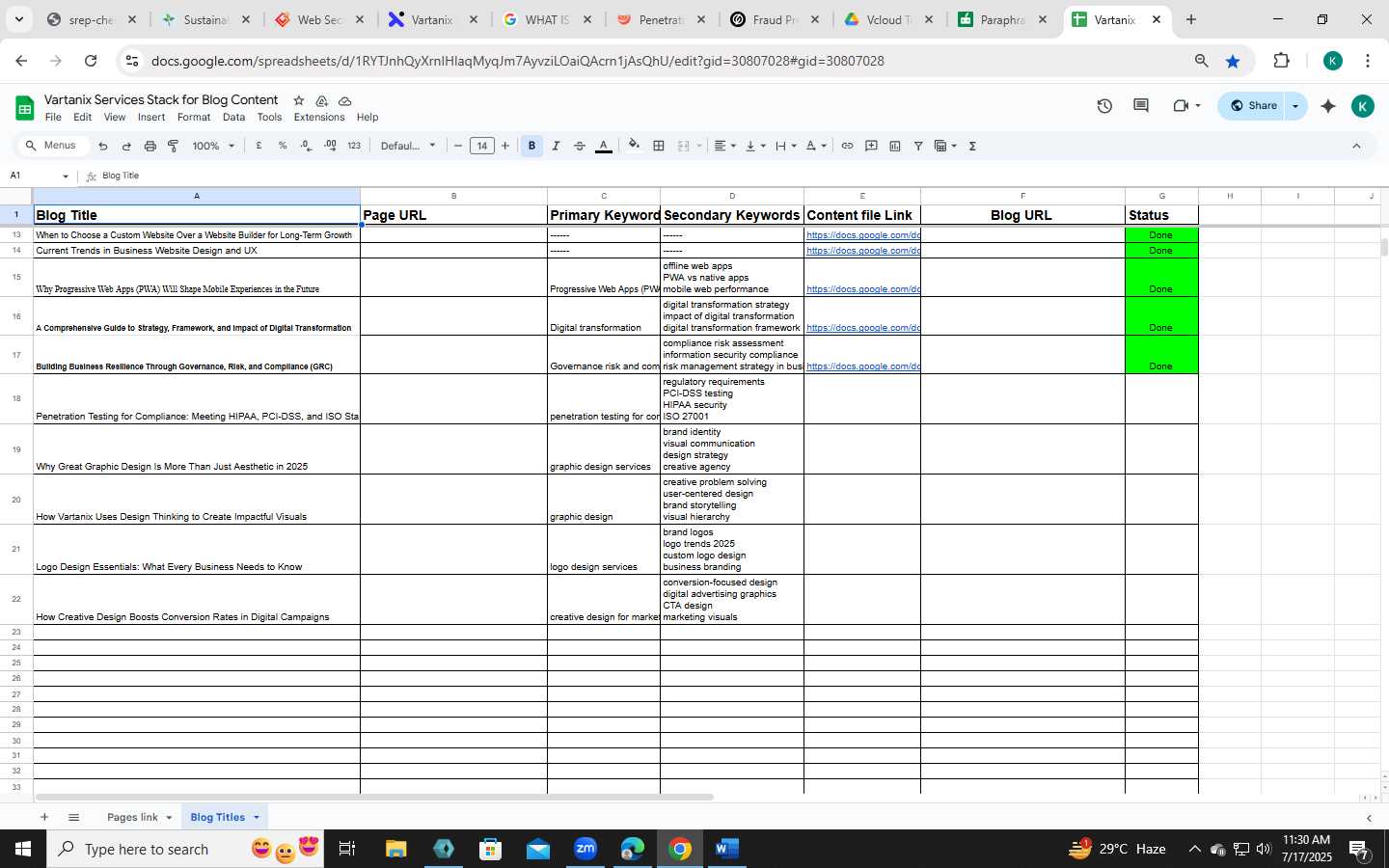Image resolution: width=1389 pixels, height=868 pixels.
Task: Open the Insert menu
Action: click(151, 118)
